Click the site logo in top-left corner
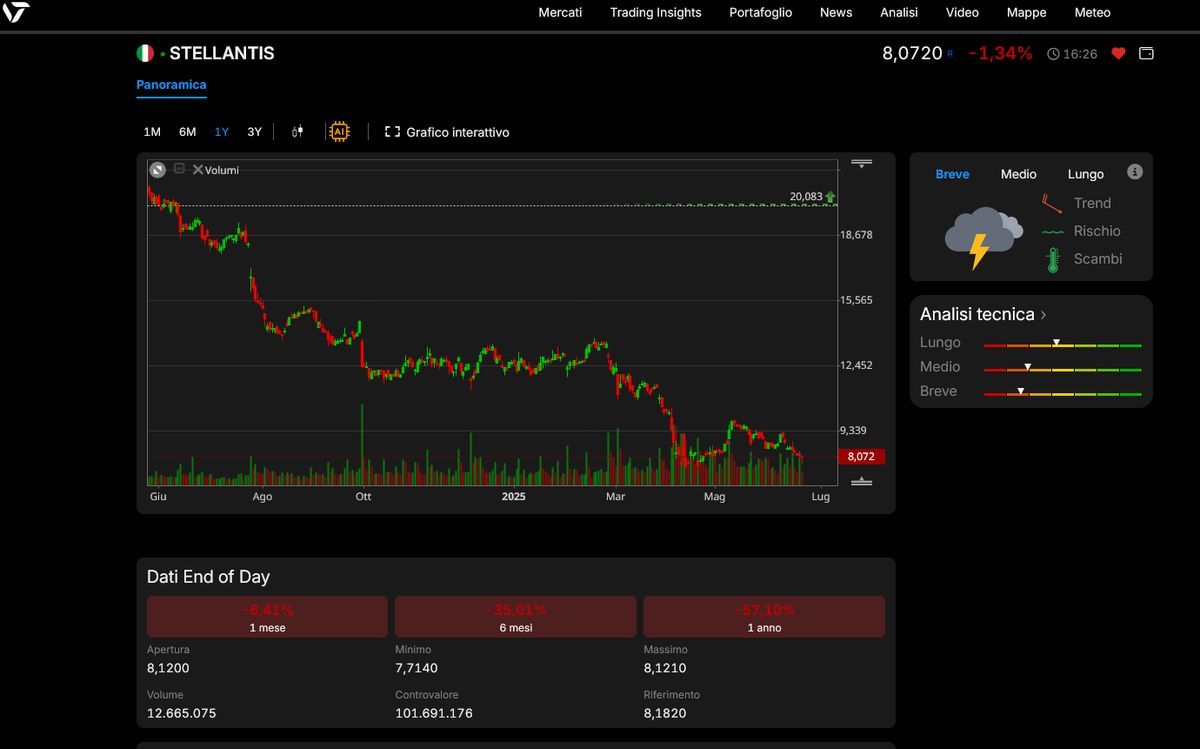This screenshot has width=1200, height=749. (x=16, y=12)
